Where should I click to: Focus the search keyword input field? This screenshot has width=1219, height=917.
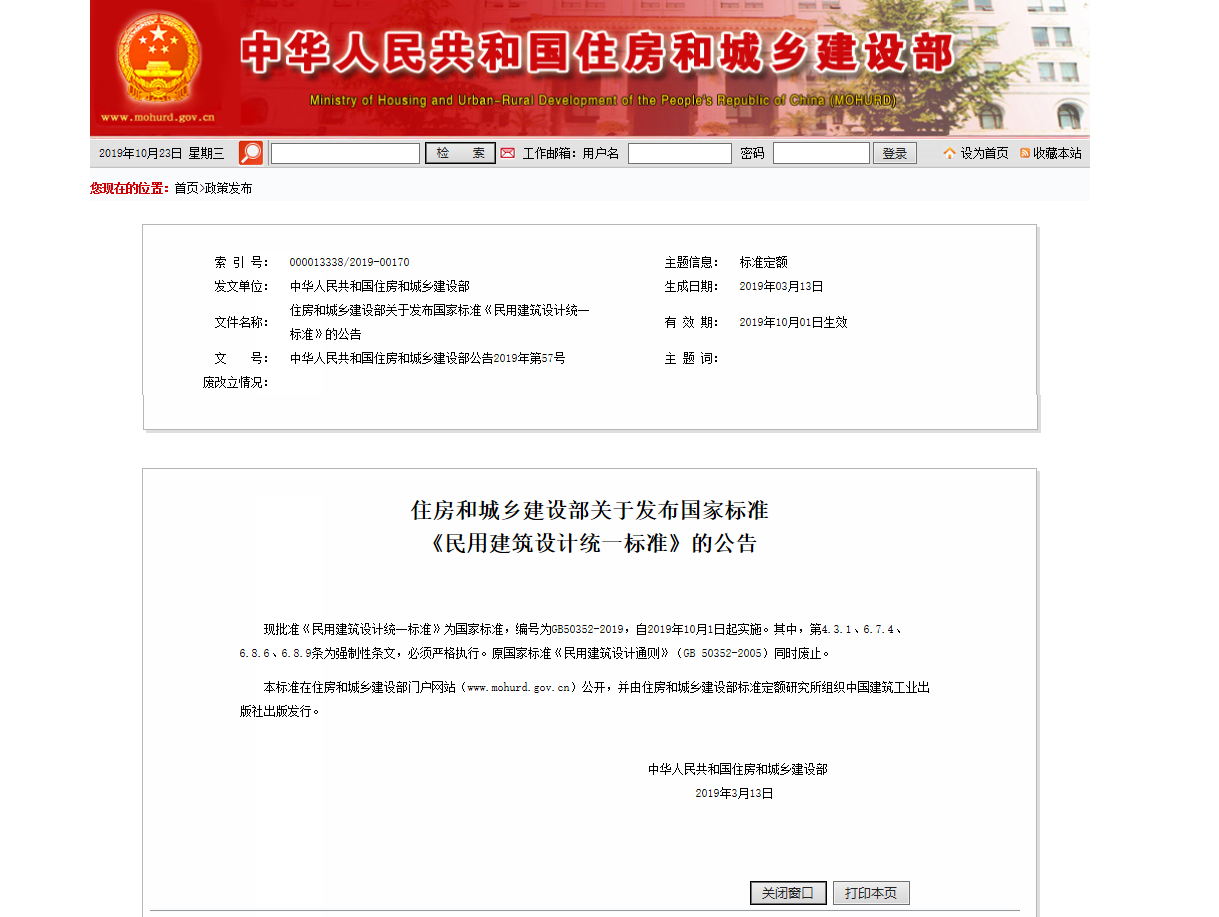345,153
